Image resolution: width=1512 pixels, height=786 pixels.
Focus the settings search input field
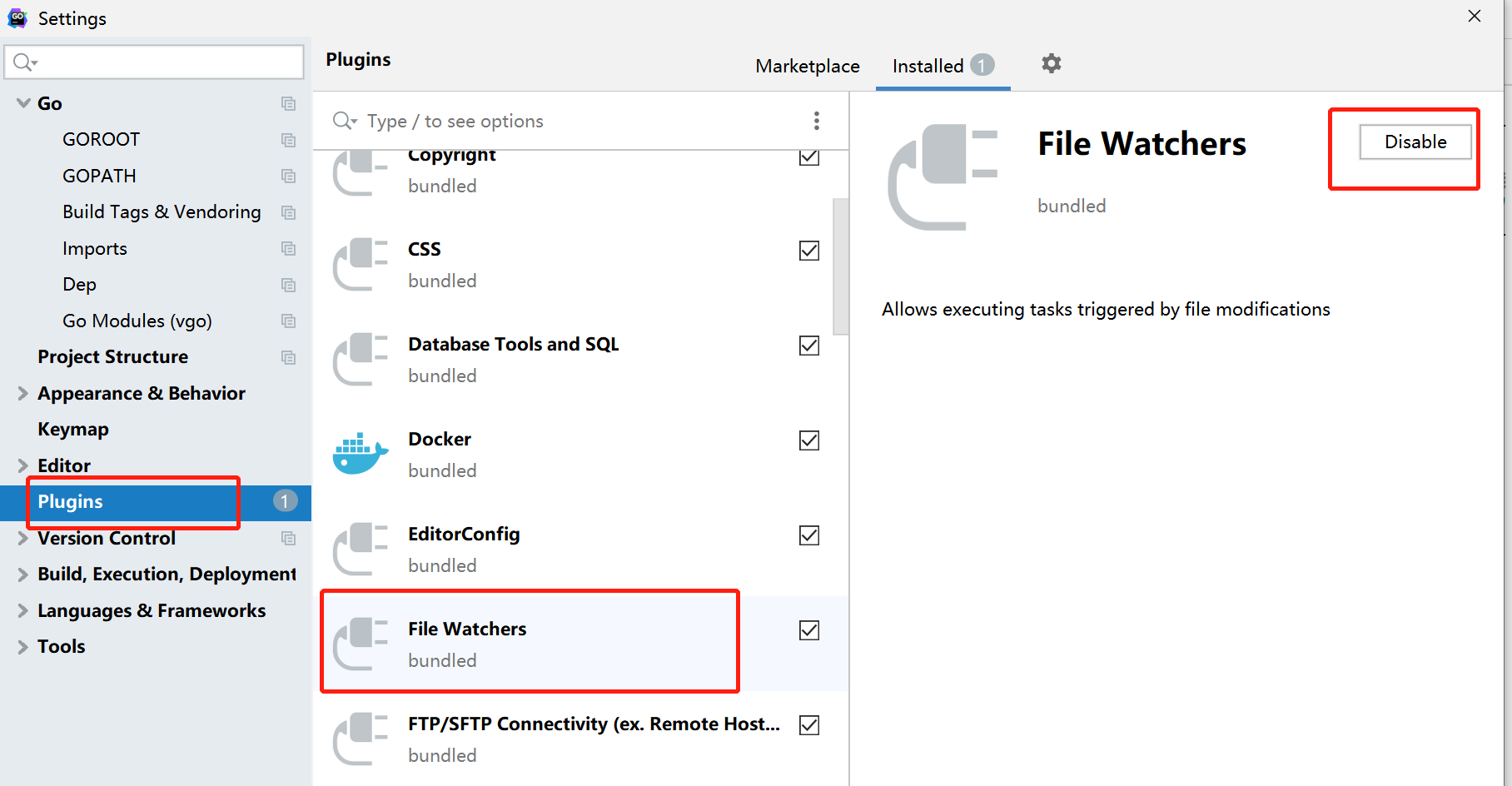tap(154, 62)
